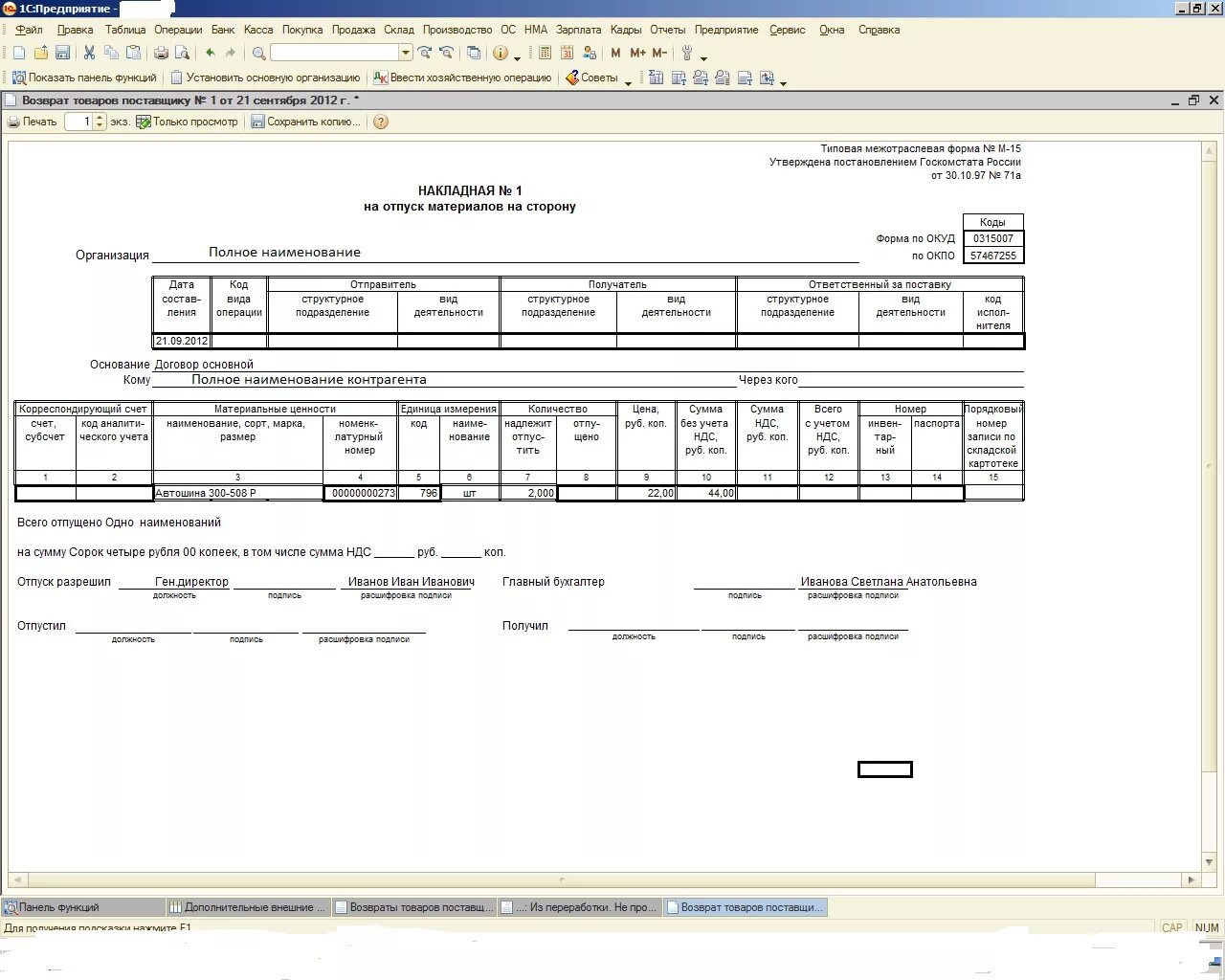
Task: Open the Операции menu
Action: [178, 30]
